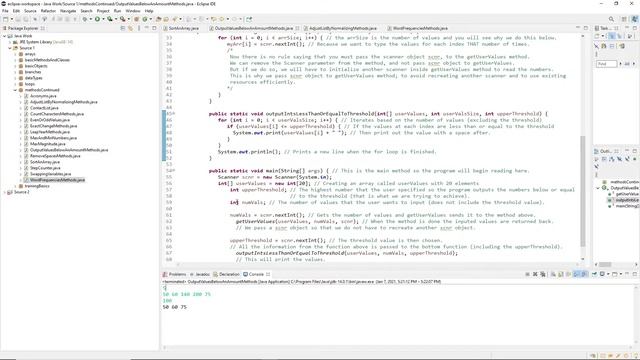
Task: Click the New Java Package icon
Action: click(136, 19)
